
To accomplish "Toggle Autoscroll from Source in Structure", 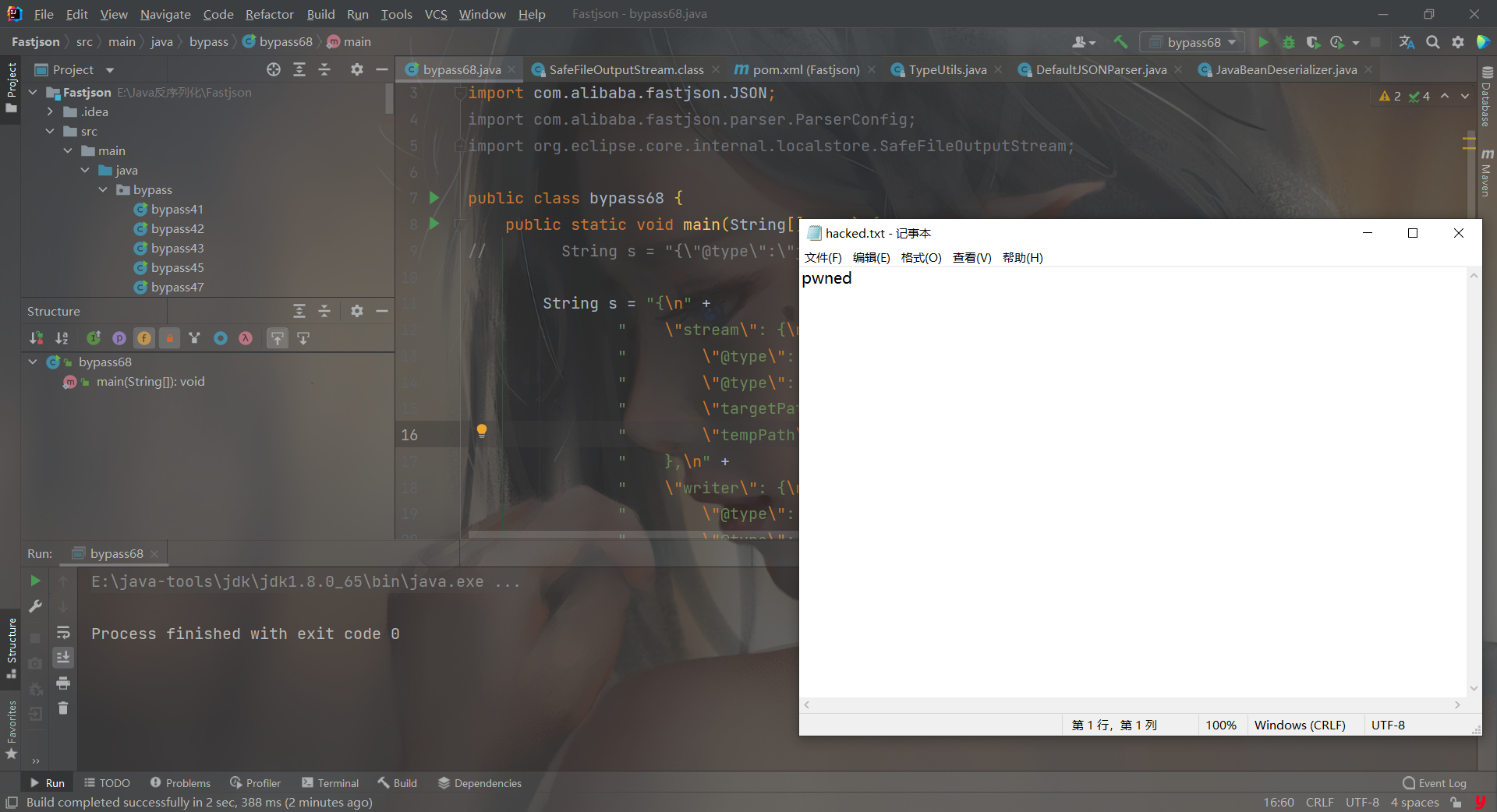I will 303,338.
